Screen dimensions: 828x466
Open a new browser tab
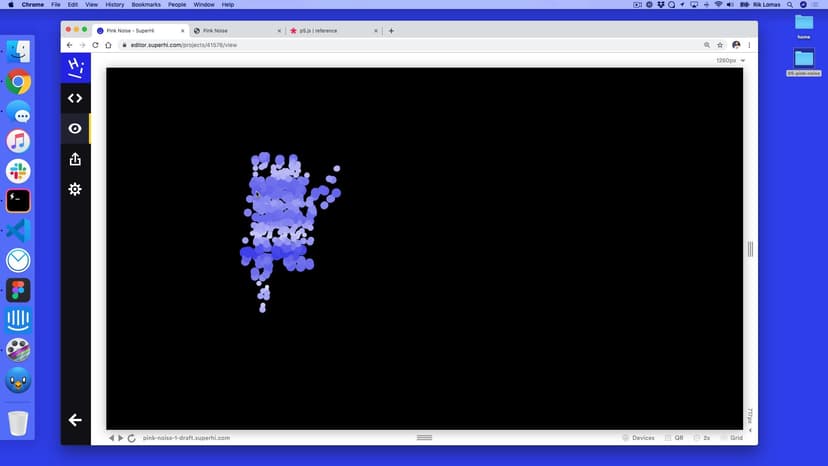(x=391, y=31)
